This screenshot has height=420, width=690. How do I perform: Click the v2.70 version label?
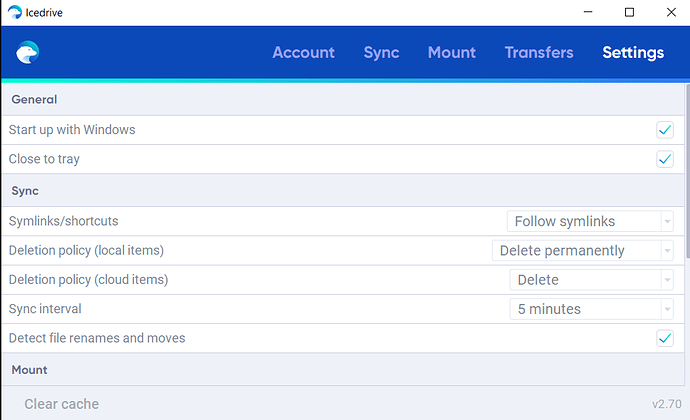(x=667, y=404)
